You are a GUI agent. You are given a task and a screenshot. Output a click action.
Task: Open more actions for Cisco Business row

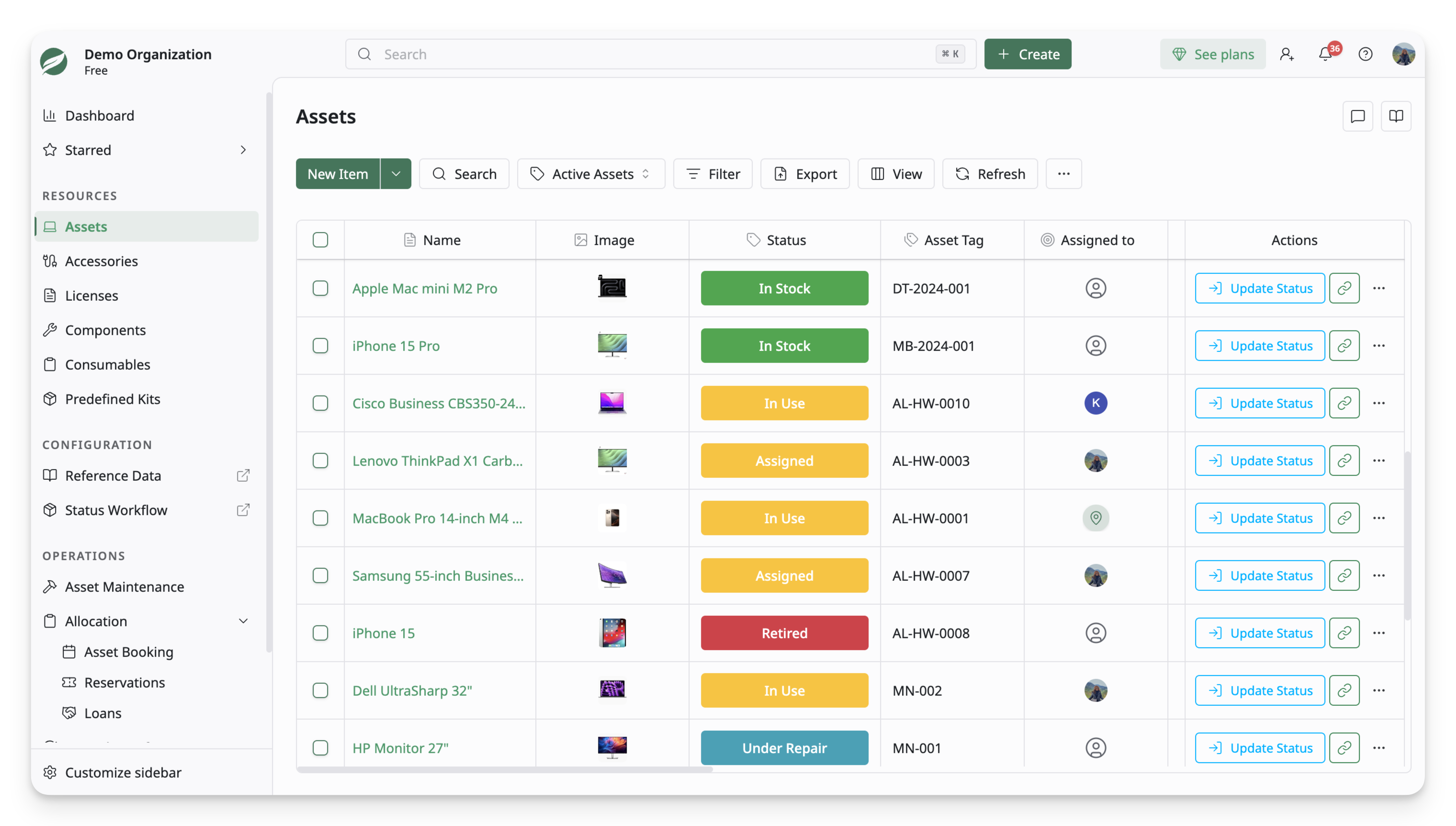[1379, 403]
